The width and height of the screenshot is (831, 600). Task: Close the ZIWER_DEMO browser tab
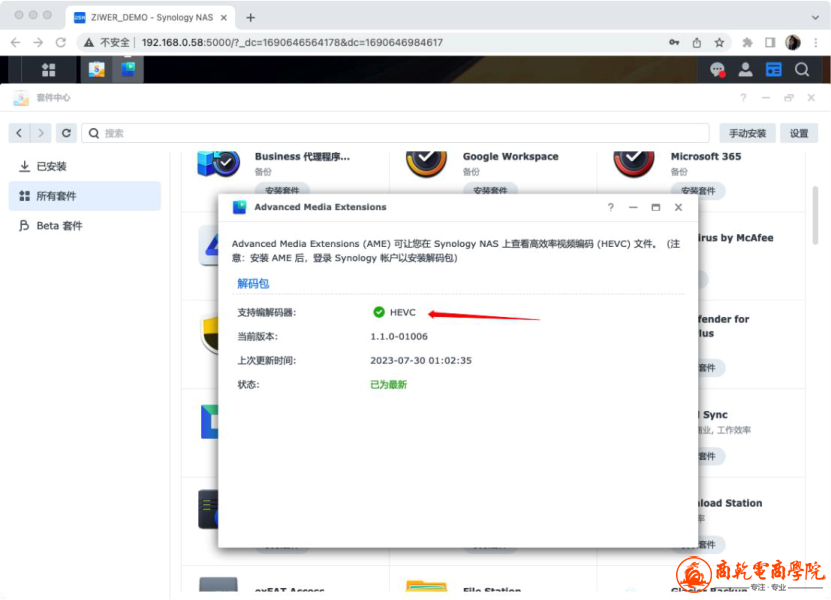224,17
